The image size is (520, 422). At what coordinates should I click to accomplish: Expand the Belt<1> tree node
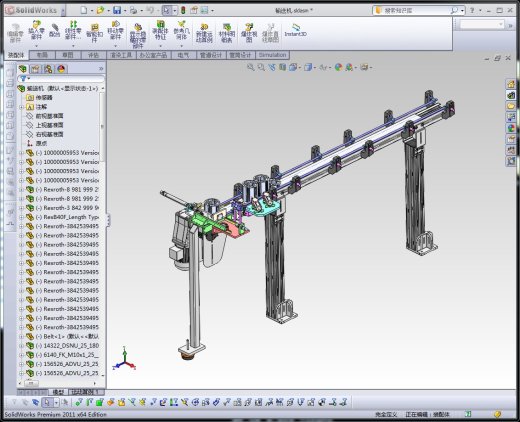(21, 337)
